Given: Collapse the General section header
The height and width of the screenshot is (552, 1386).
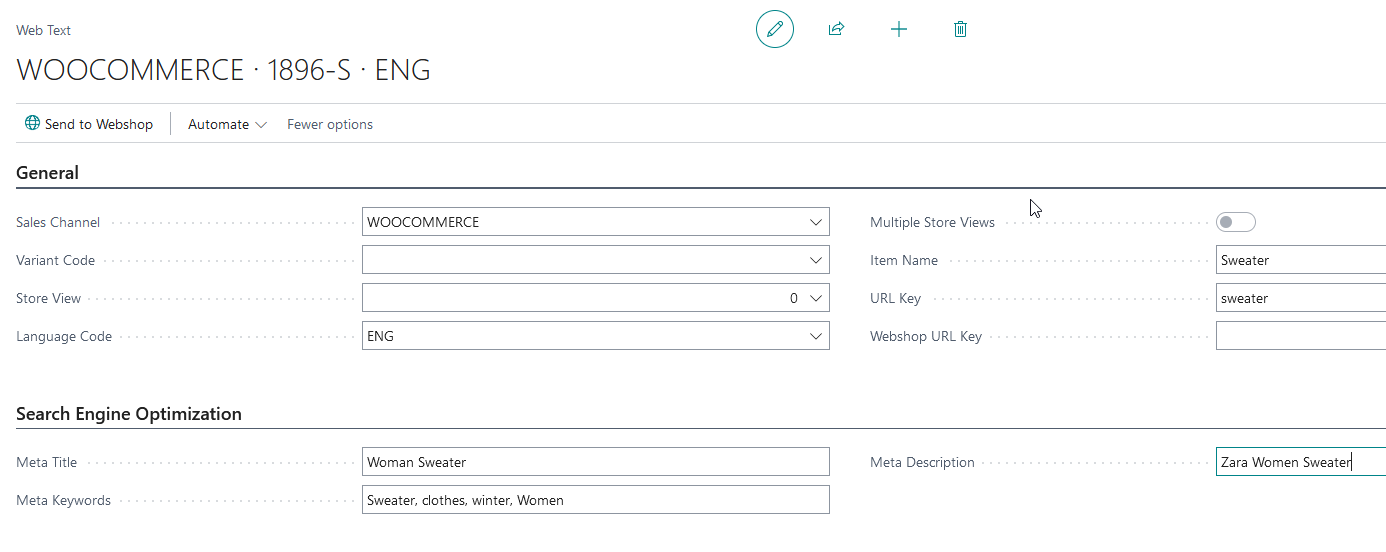Looking at the screenshot, I should 47,173.
